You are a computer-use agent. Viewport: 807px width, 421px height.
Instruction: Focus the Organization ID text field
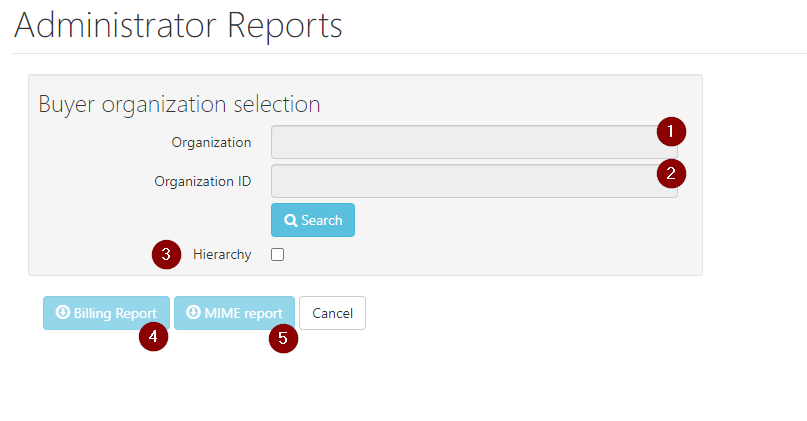(460, 181)
